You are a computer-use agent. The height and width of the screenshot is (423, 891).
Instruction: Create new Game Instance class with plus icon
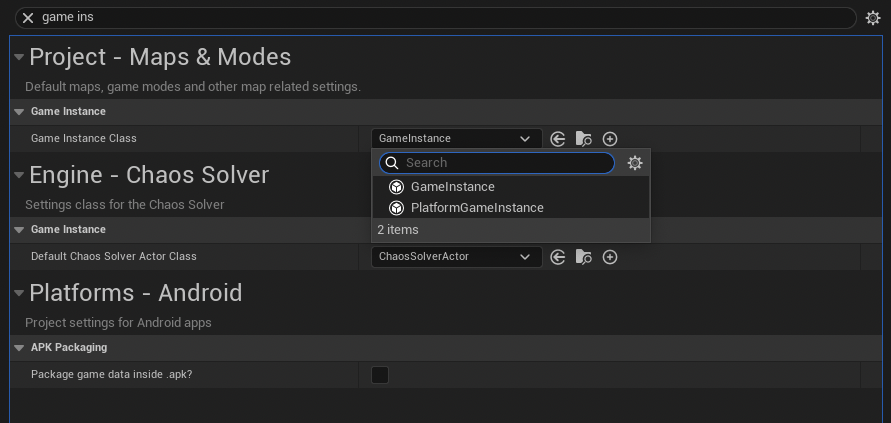pos(610,139)
